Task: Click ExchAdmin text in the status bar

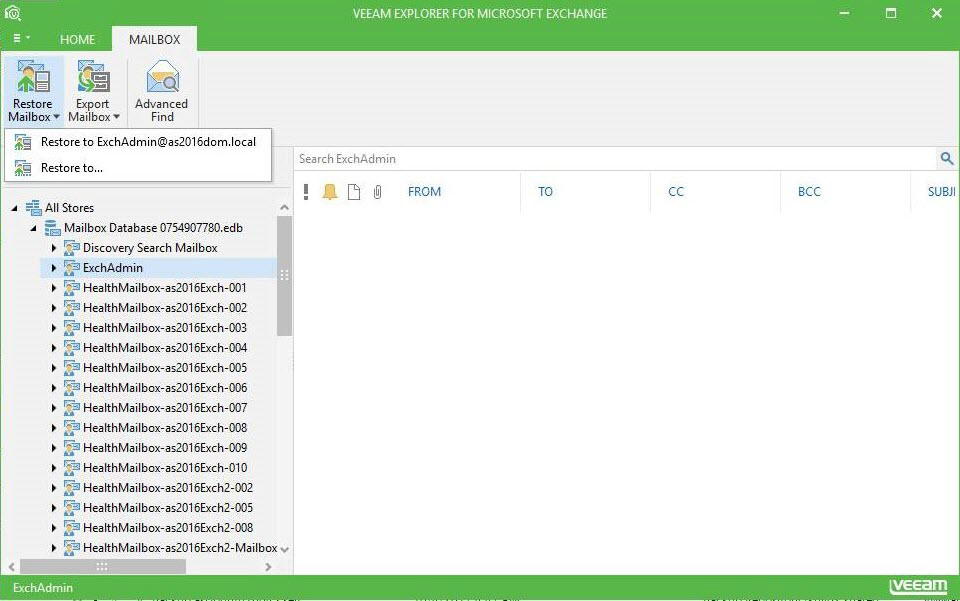Action: [x=43, y=588]
